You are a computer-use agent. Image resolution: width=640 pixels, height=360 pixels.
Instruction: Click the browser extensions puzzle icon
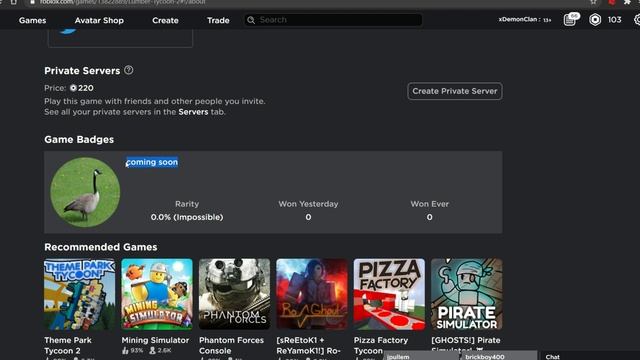(x=627, y=2)
